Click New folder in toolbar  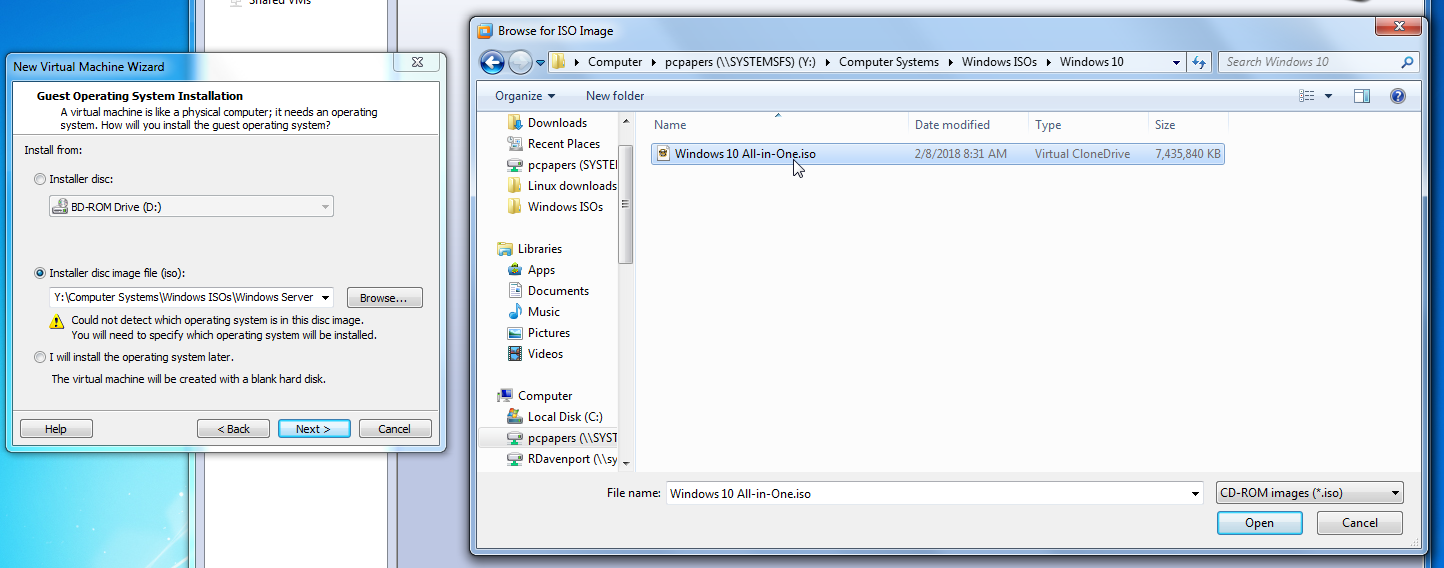tap(615, 96)
